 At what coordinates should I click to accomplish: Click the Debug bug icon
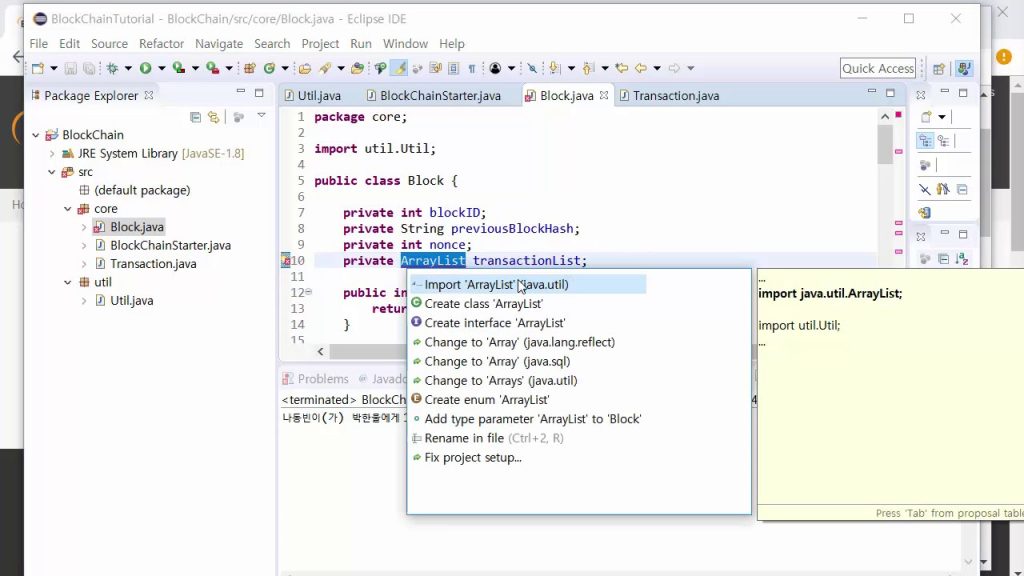point(112,68)
